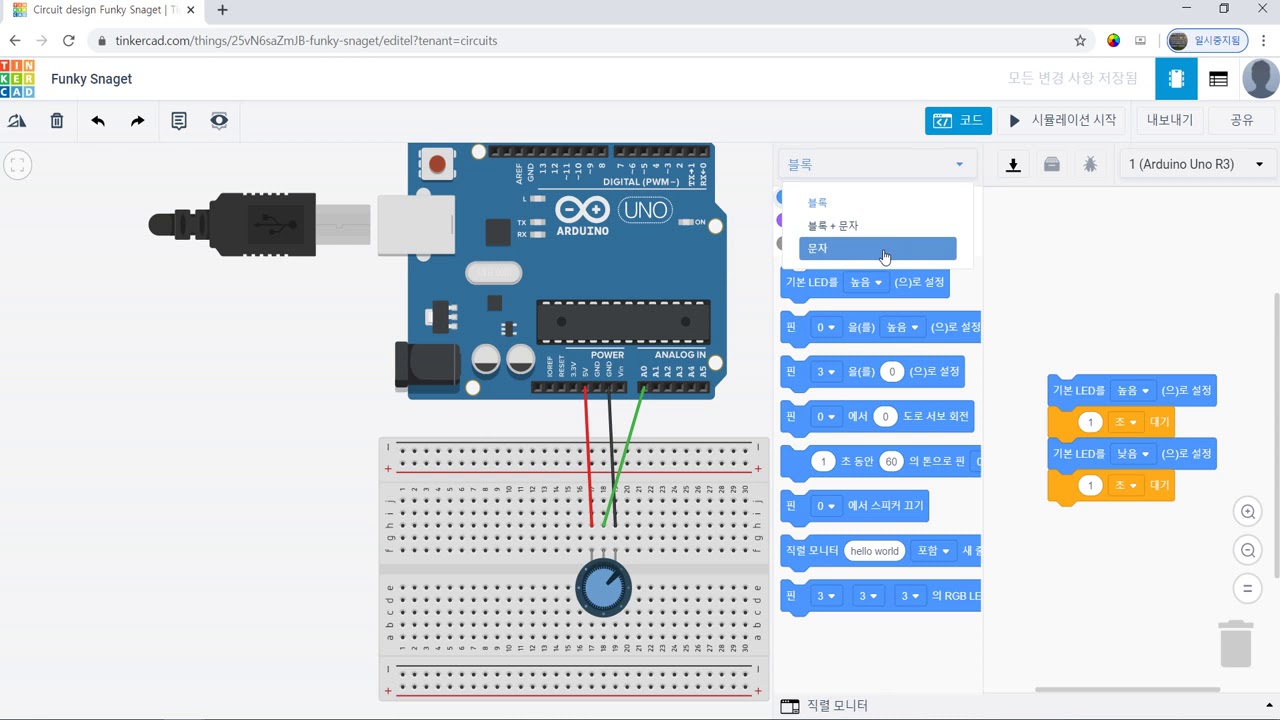This screenshot has width=1280, height=720.
Task: Bookmark this page with star icon
Action: (1080, 41)
